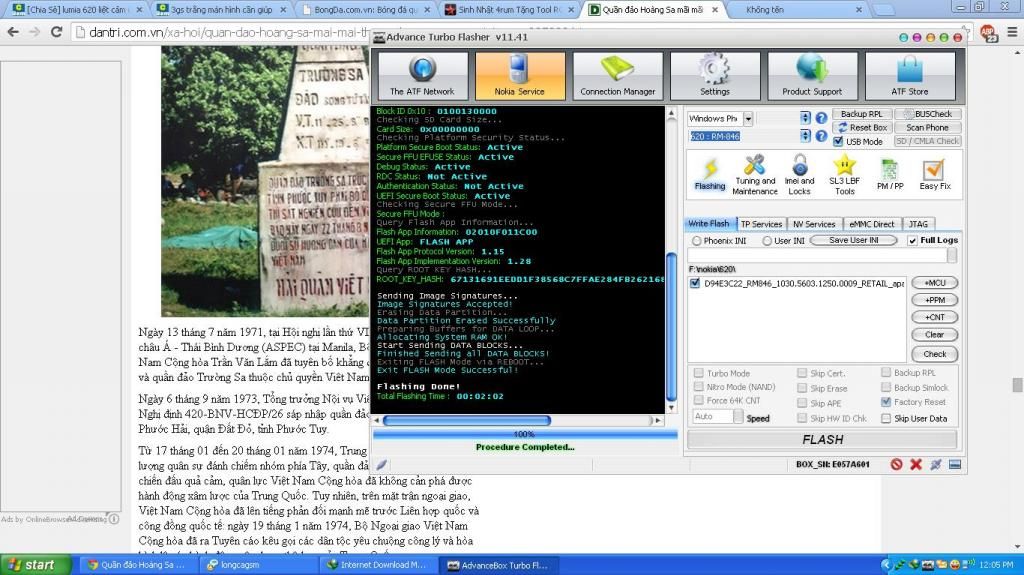Open SL3 LBF Tools
This screenshot has height=575, width=1024.
pos(844,175)
